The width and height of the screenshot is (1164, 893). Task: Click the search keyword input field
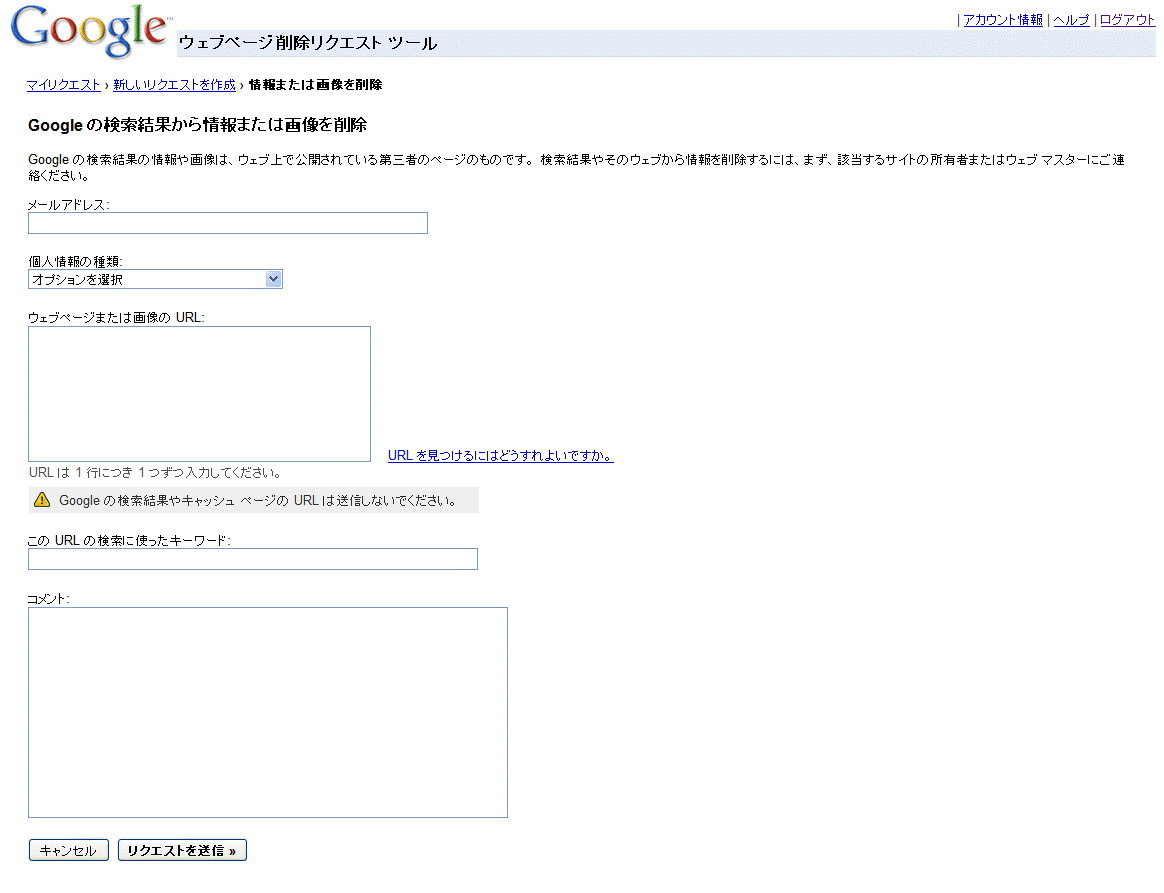pyautogui.click(x=253, y=559)
